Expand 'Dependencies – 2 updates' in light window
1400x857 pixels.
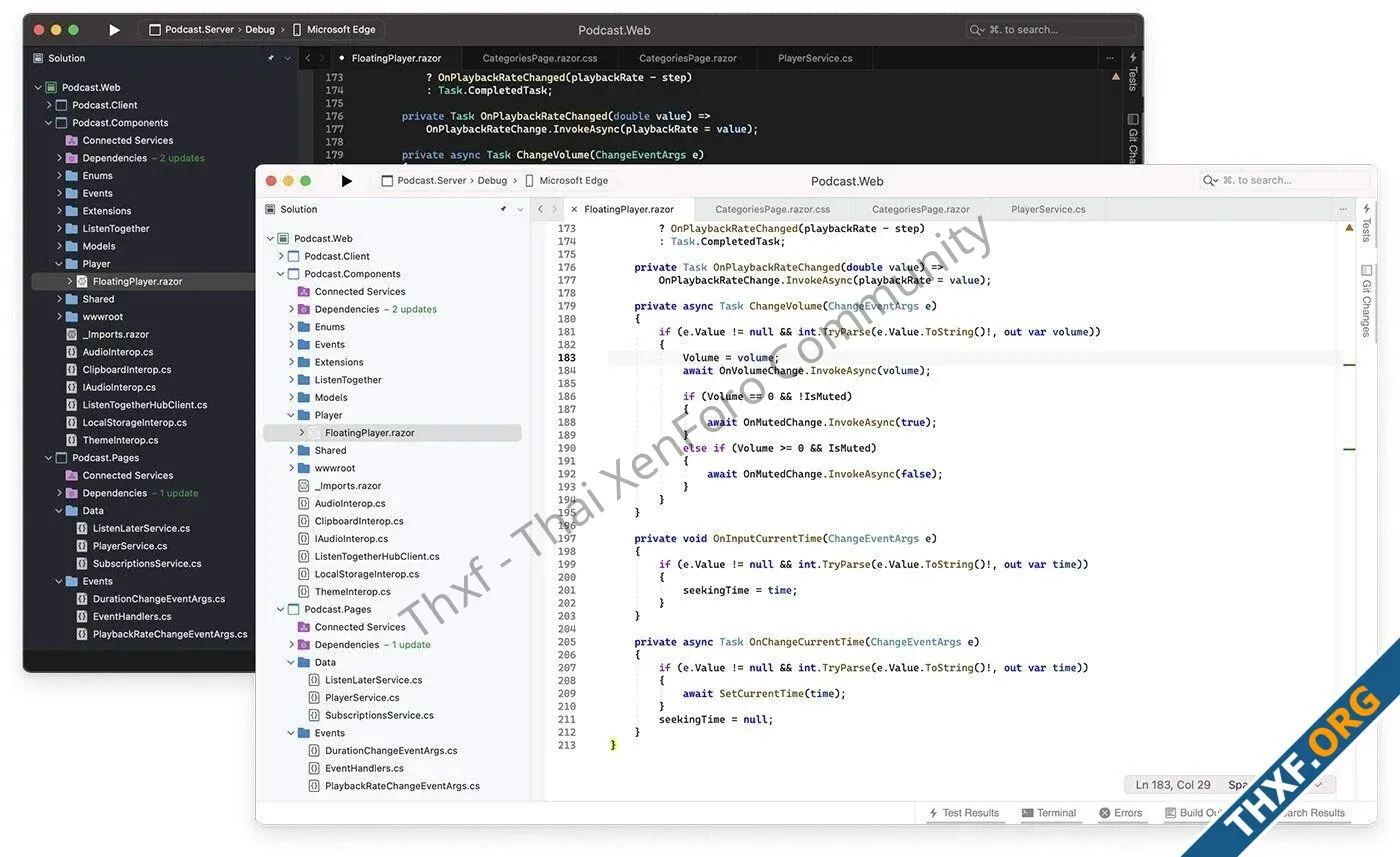[291, 309]
